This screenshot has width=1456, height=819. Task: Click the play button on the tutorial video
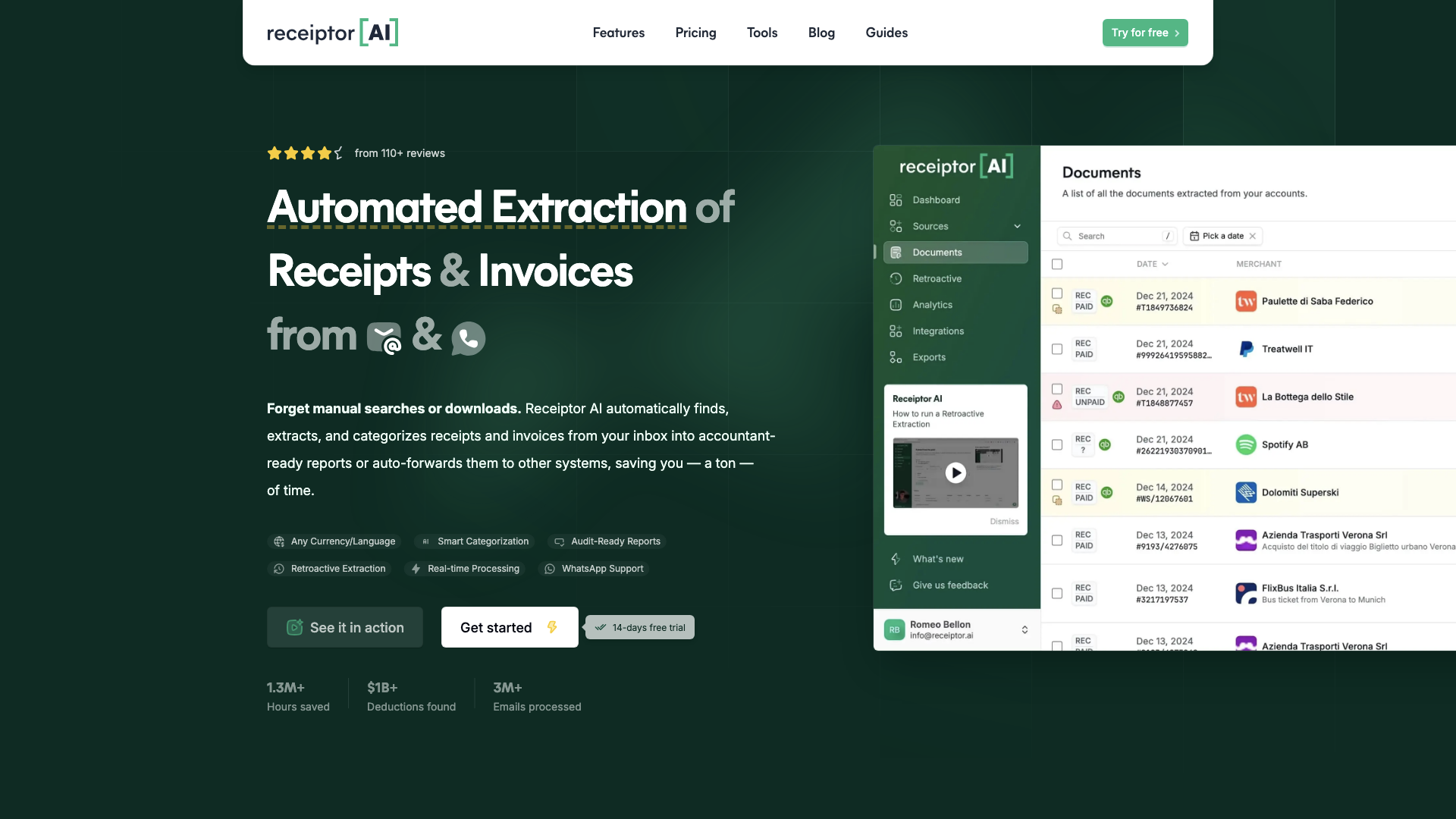pos(954,472)
